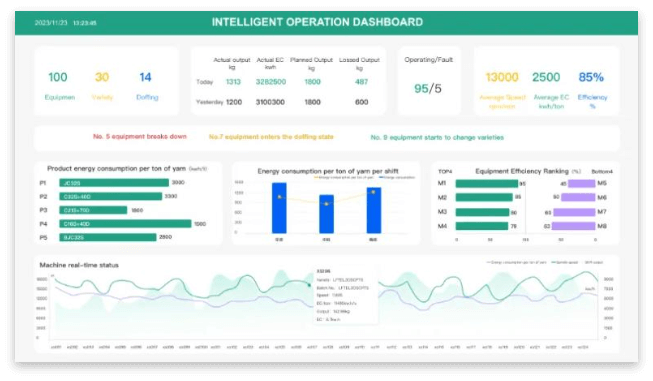The image size is (653, 381).
Task: Select the P4 C16S+40D energy bar
Action: 125,224
